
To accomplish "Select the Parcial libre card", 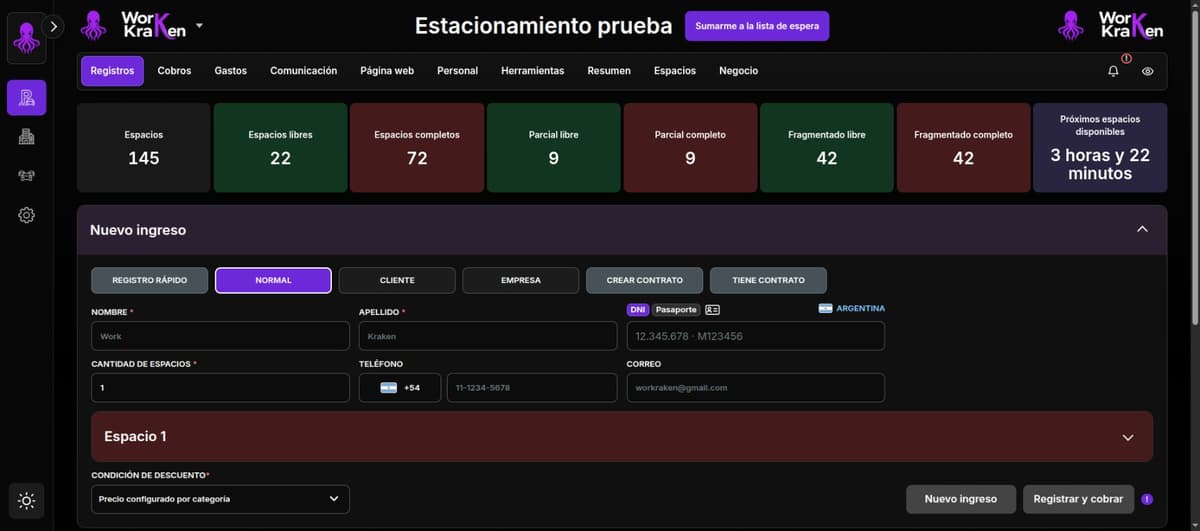I will [553, 147].
